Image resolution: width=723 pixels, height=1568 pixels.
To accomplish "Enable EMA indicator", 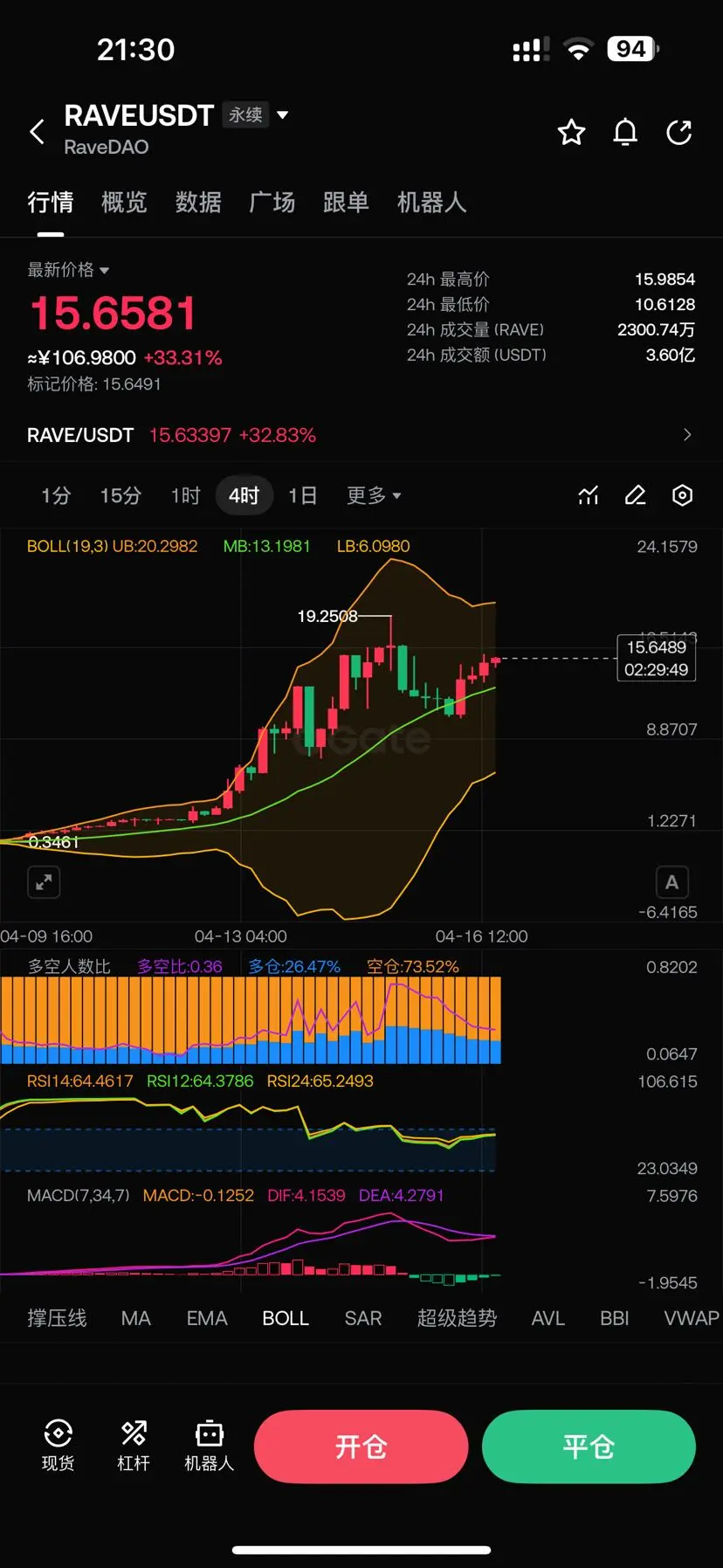I will click(207, 1318).
